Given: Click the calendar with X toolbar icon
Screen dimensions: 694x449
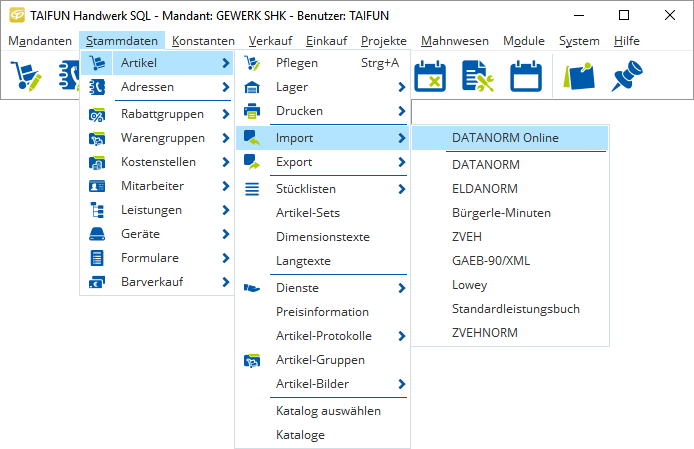Looking at the screenshot, I should pos(430,76).
